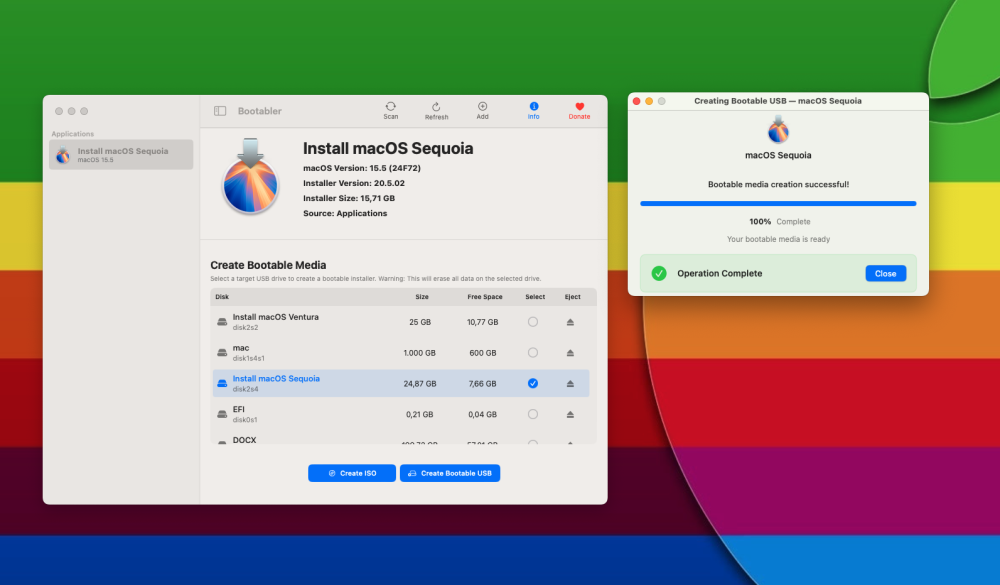
Task: Click the Eject column header
Action: click(572, 297)
